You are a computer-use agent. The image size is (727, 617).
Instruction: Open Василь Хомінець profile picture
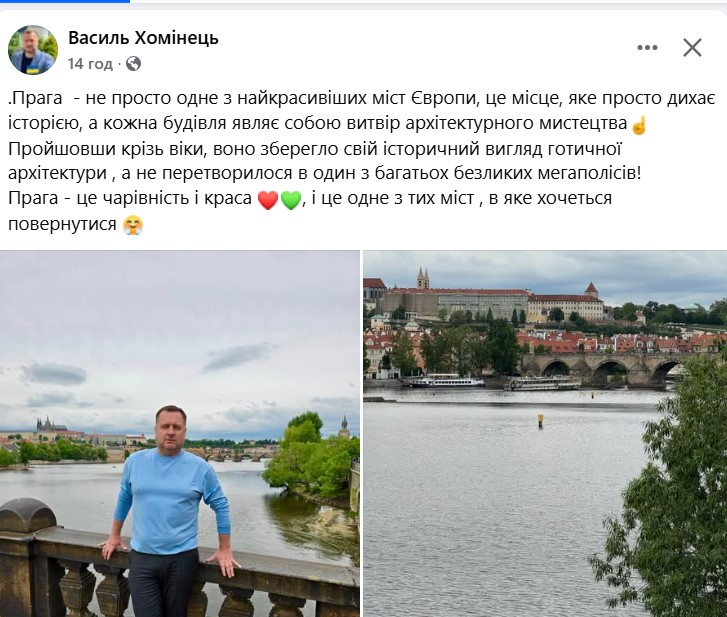(33, 50)
